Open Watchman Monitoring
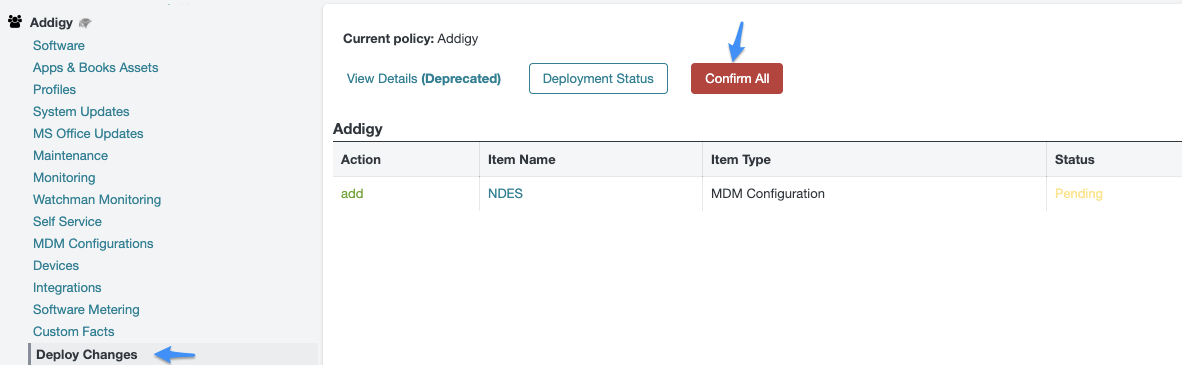This screenshot has width=1182, height=365. pos(97,200)
